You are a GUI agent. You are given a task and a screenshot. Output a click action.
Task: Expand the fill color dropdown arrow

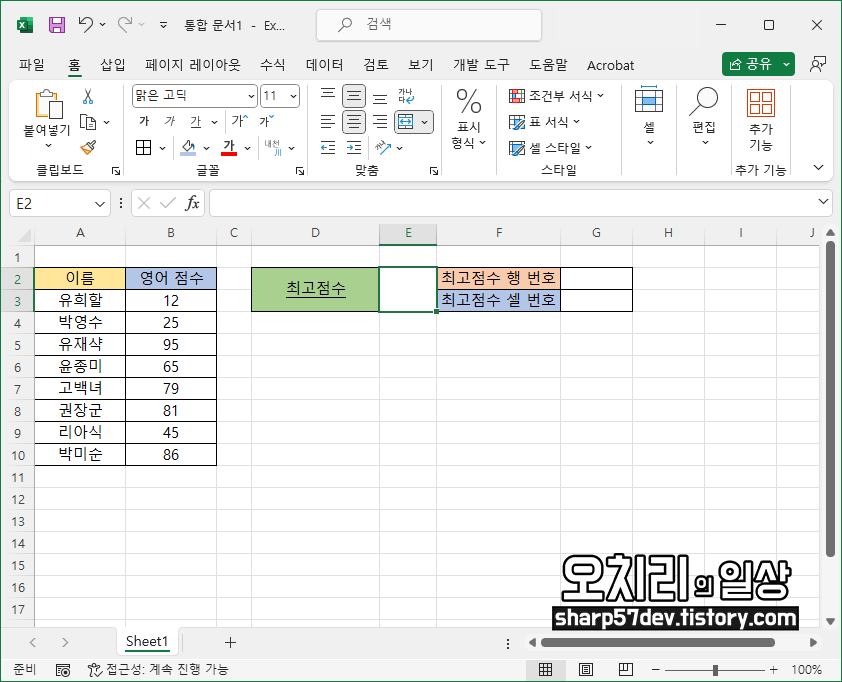click(x=206, y=148)
